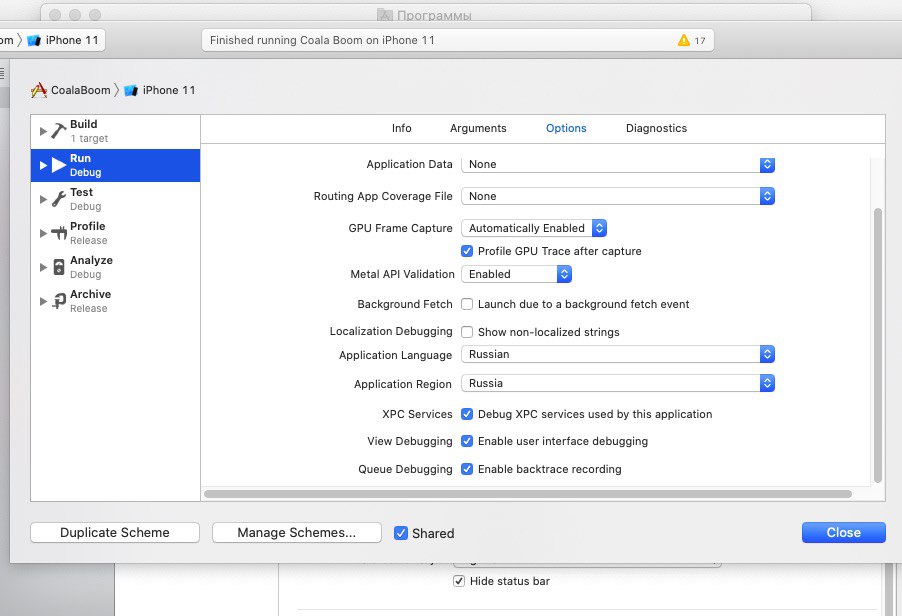The image size is (902, 616).
Task: Expand the Build disclosure triangle
Action: (43, 131)
